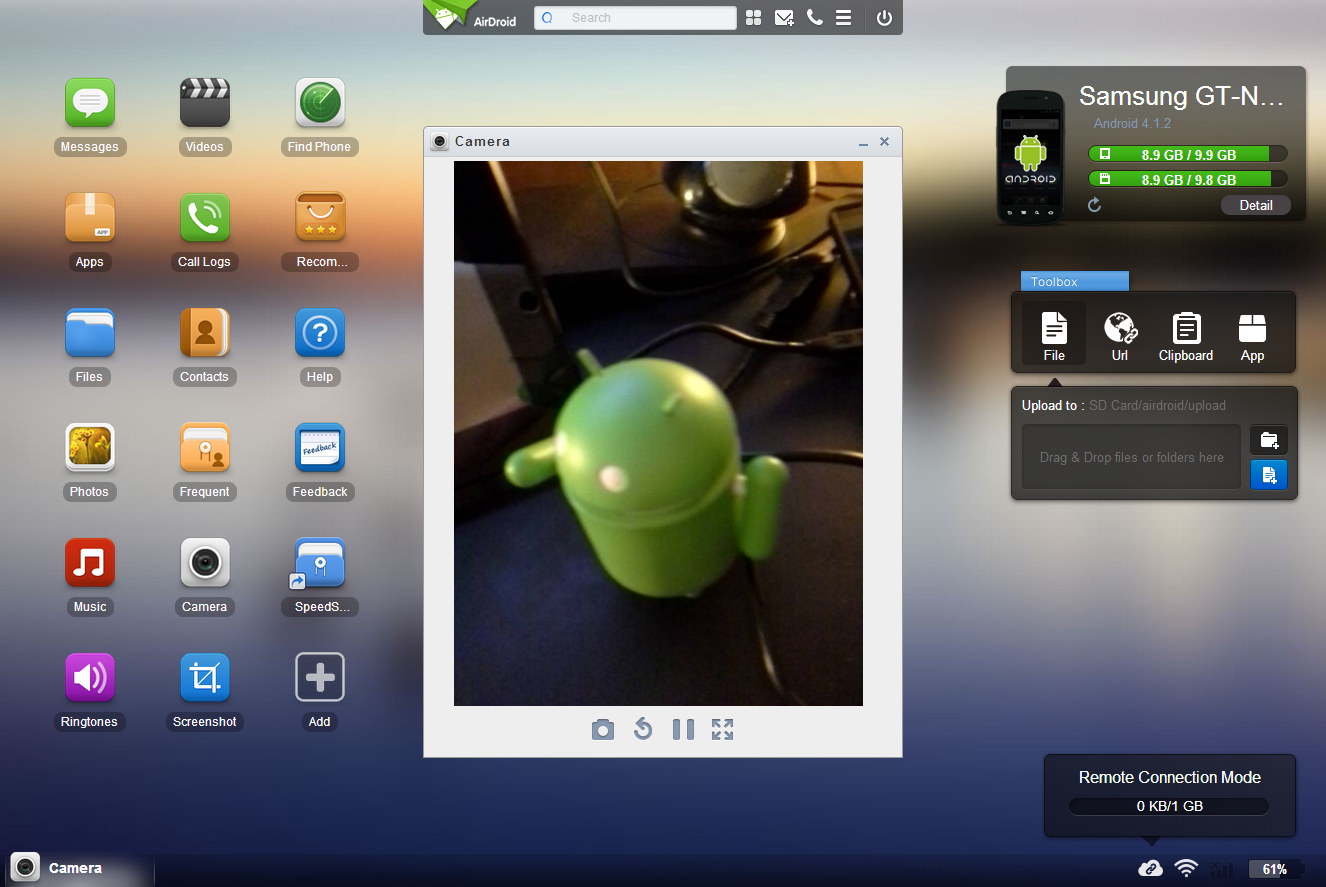Check messages via the envelope icon

[x=784, y=17]
